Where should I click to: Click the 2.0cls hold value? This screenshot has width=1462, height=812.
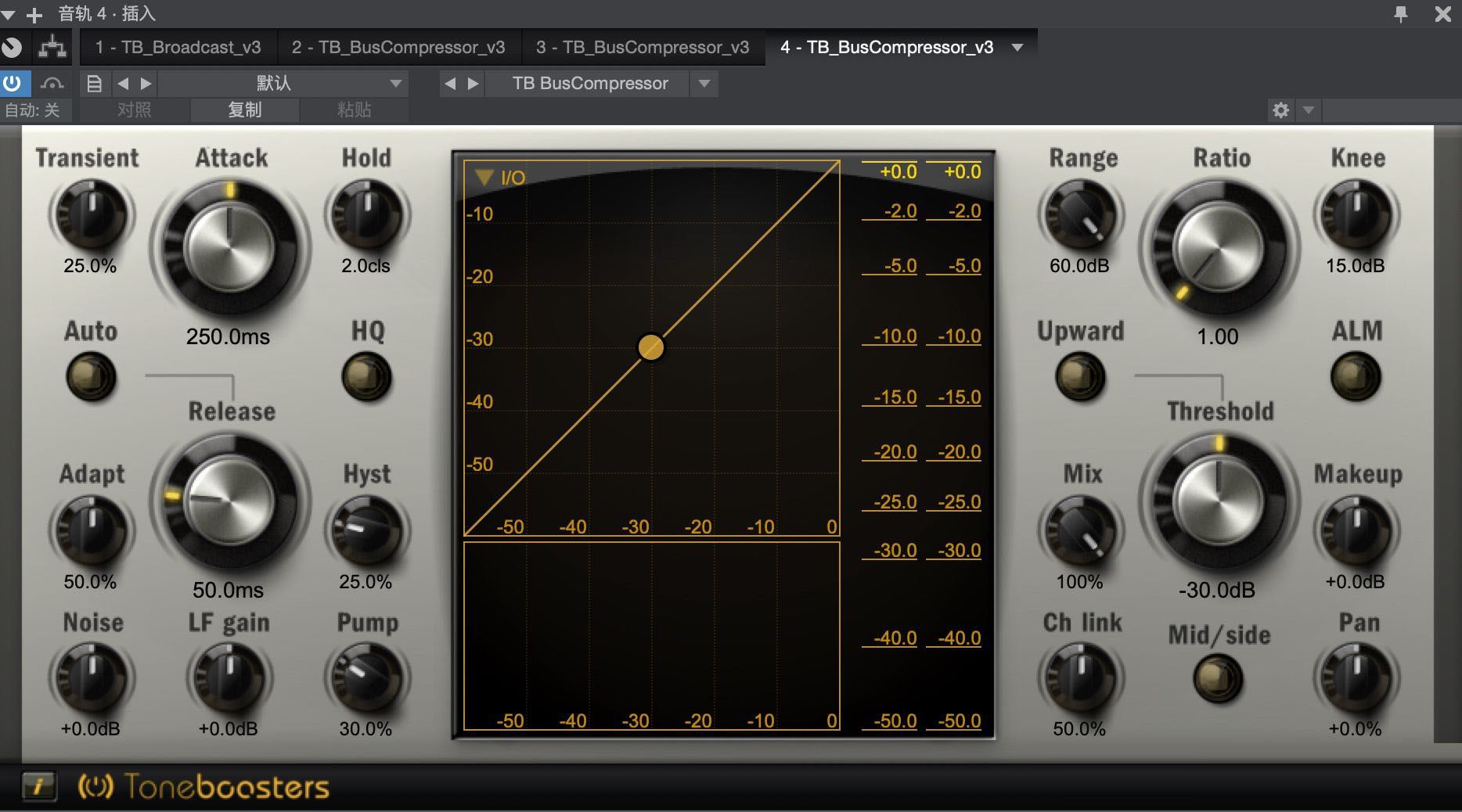click(x=365, y=266)
